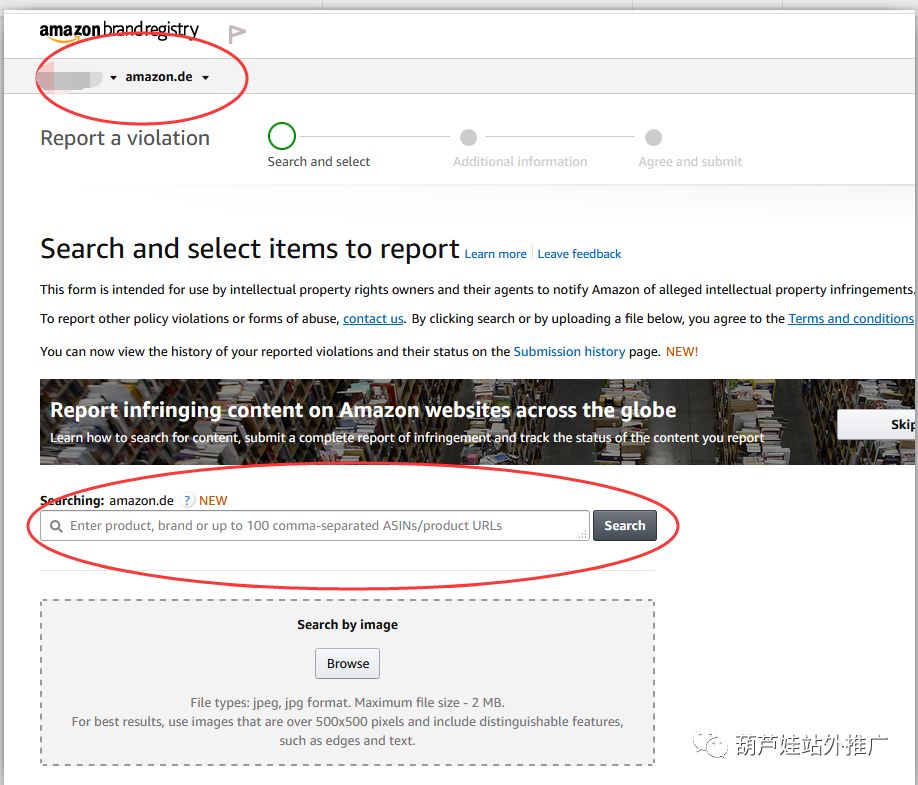Select the Additional information step dot
Screen dimensions: 918x785
pos(468,138)
